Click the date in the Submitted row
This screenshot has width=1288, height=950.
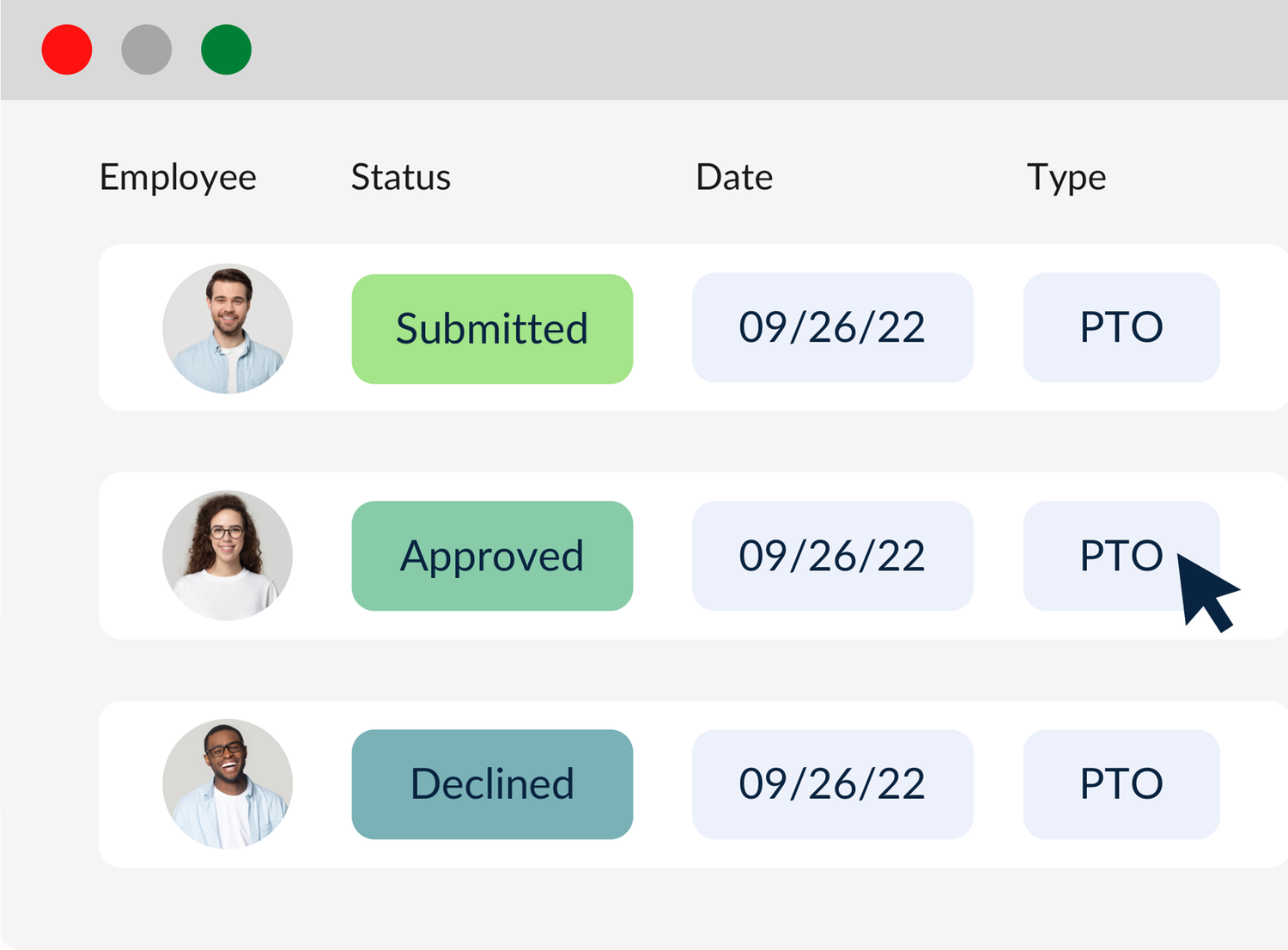tap(832, 327)
